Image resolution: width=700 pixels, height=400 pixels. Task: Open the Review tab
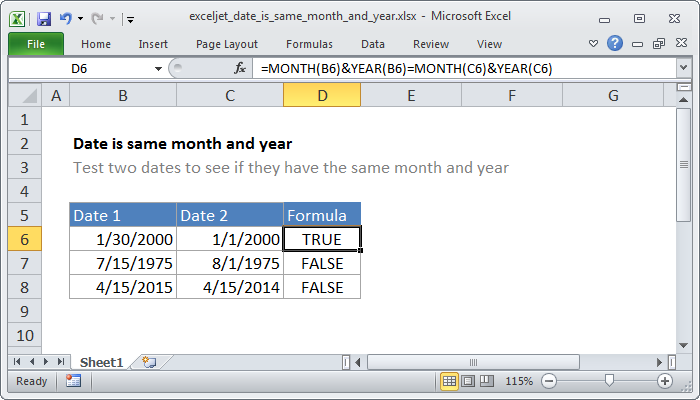(x=431, y=44)
